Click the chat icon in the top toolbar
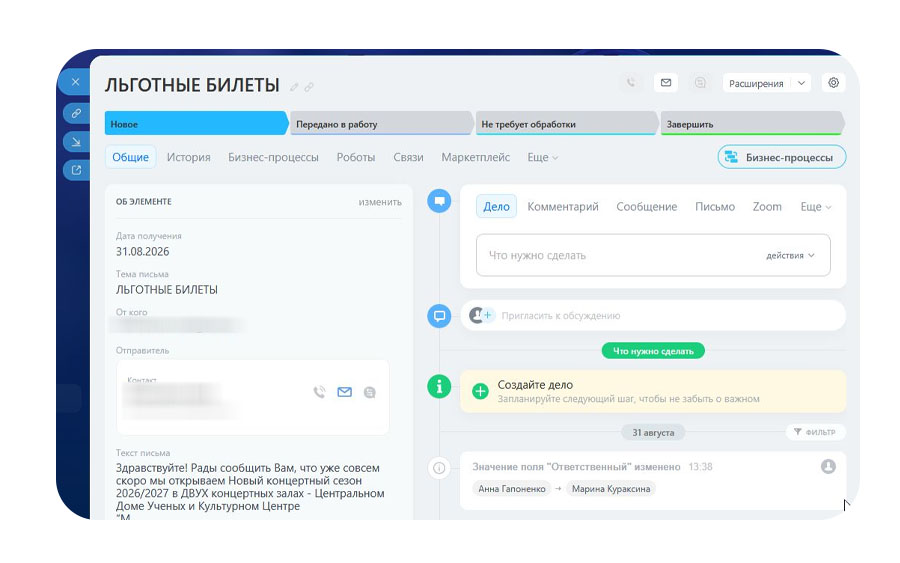 (700, 83)
